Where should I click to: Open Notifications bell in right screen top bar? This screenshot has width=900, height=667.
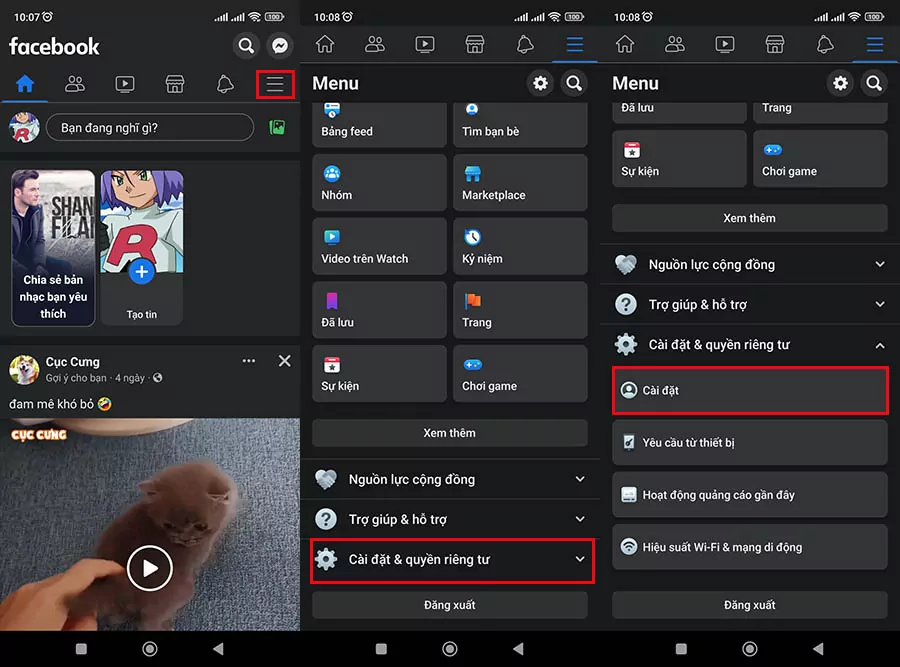[825, 44]
